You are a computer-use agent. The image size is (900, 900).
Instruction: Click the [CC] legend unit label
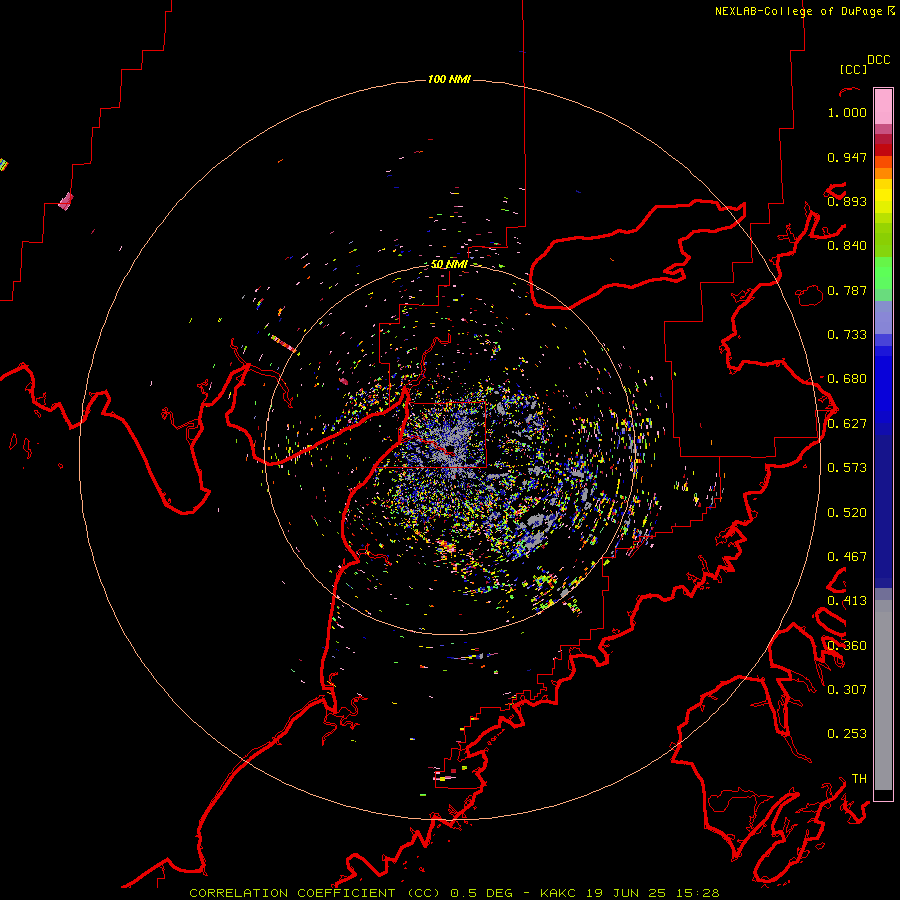853,69
